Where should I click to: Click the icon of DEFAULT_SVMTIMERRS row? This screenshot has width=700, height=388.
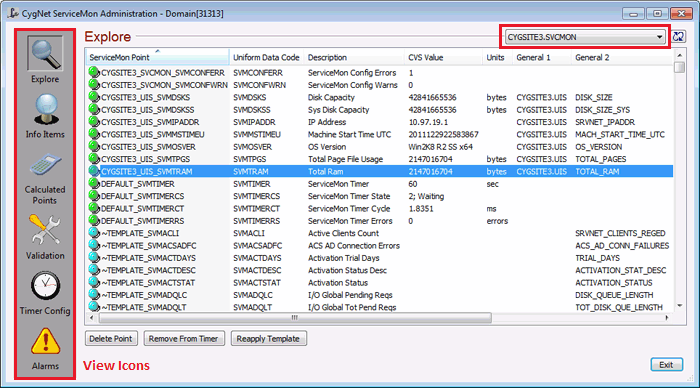94,221
